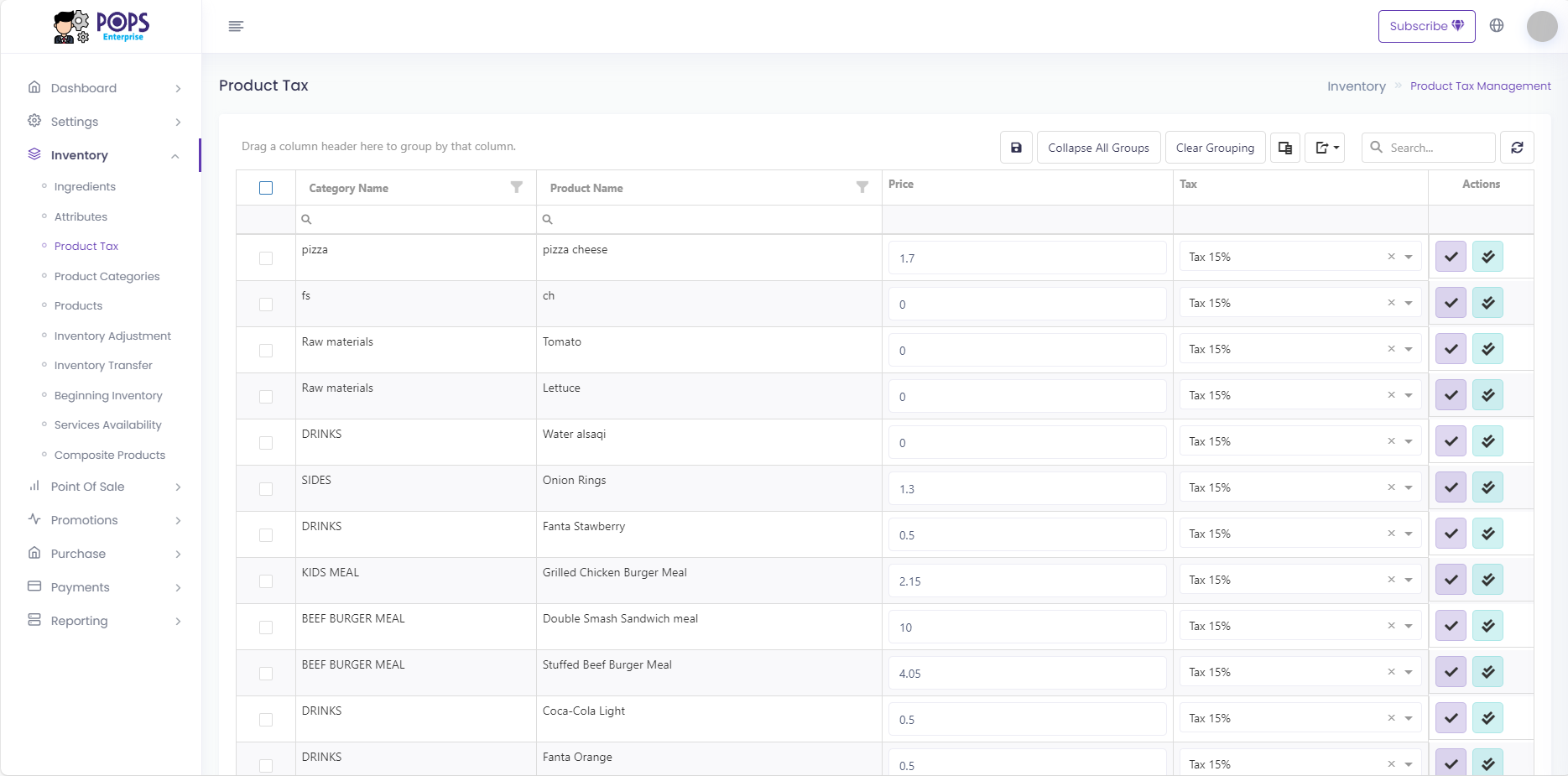Open the Tax dropdown for Lettuce row
The image size is (1568, 776).
(x=1409, y=395)
